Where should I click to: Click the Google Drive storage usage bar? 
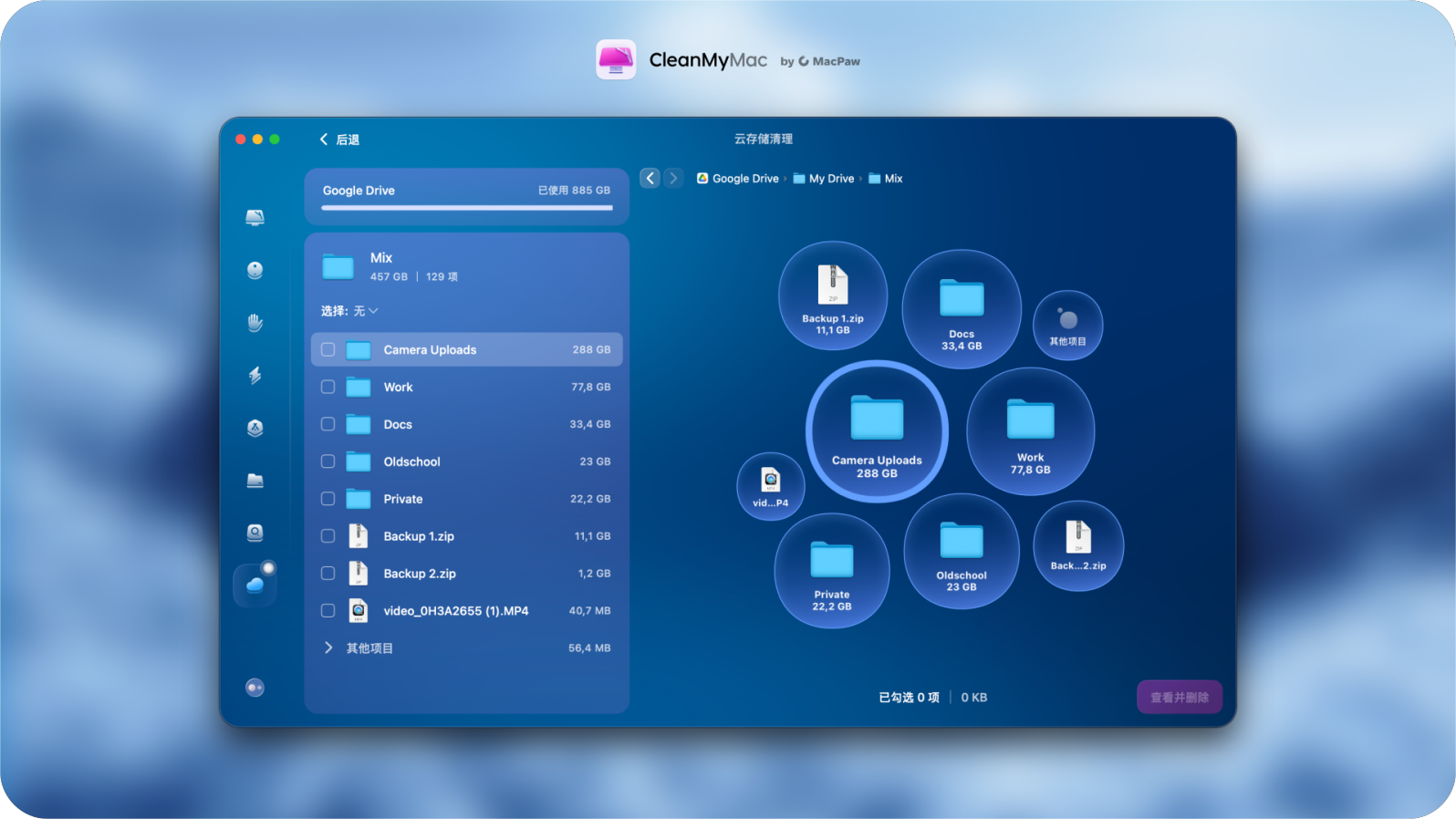(467, 208)
